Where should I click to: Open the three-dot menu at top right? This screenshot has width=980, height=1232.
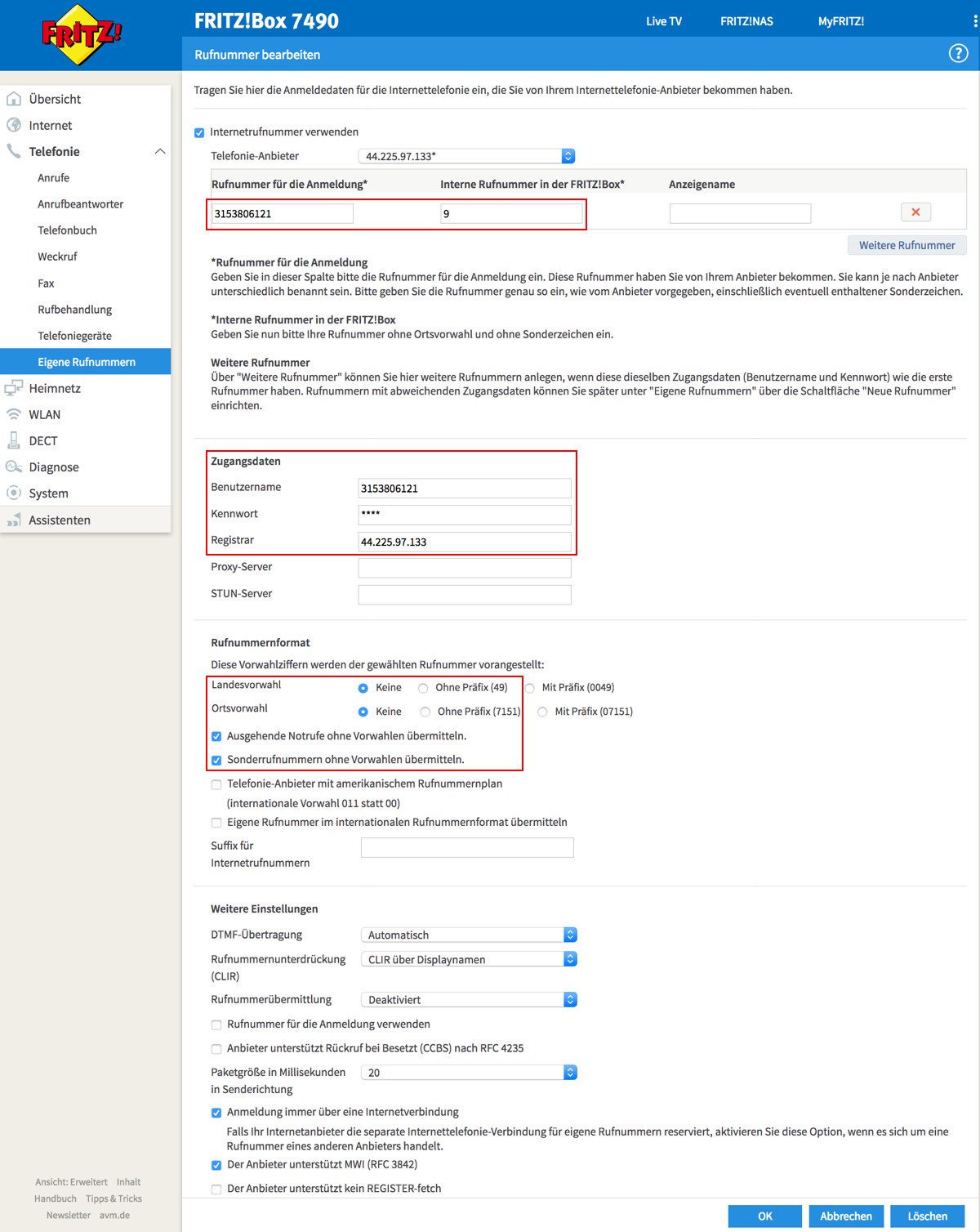tap(975, 21)
